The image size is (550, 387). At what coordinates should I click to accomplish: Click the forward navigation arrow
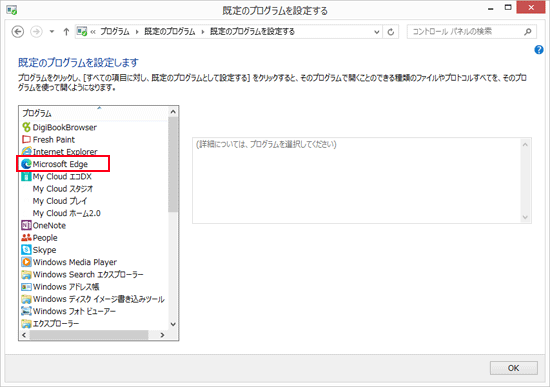36,32
